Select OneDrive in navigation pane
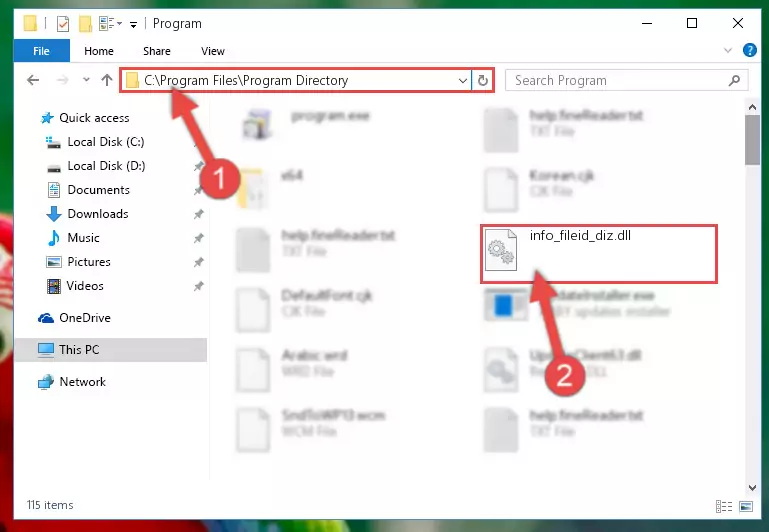The height and width of the screenshot is (532, 769). (x=85, y=318)
